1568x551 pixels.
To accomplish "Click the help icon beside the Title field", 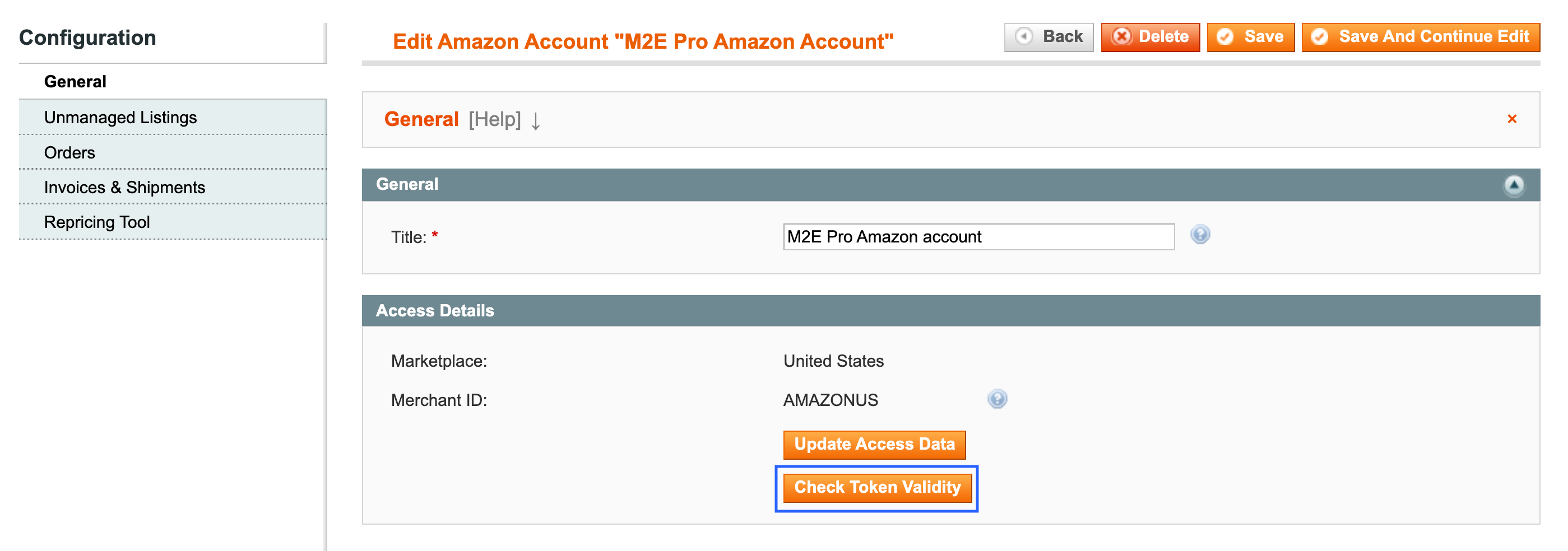I will point(1200,235).
